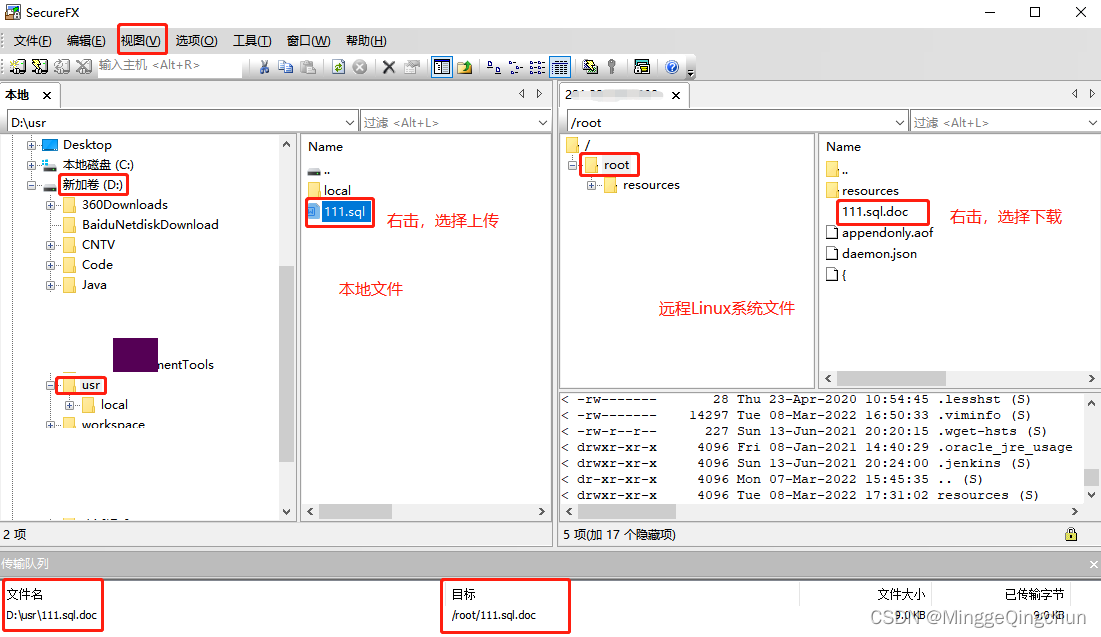The height and width of the screenshot is (637, 1101).
Task: Click the Up one folder icon
Action: click(464, 67)
